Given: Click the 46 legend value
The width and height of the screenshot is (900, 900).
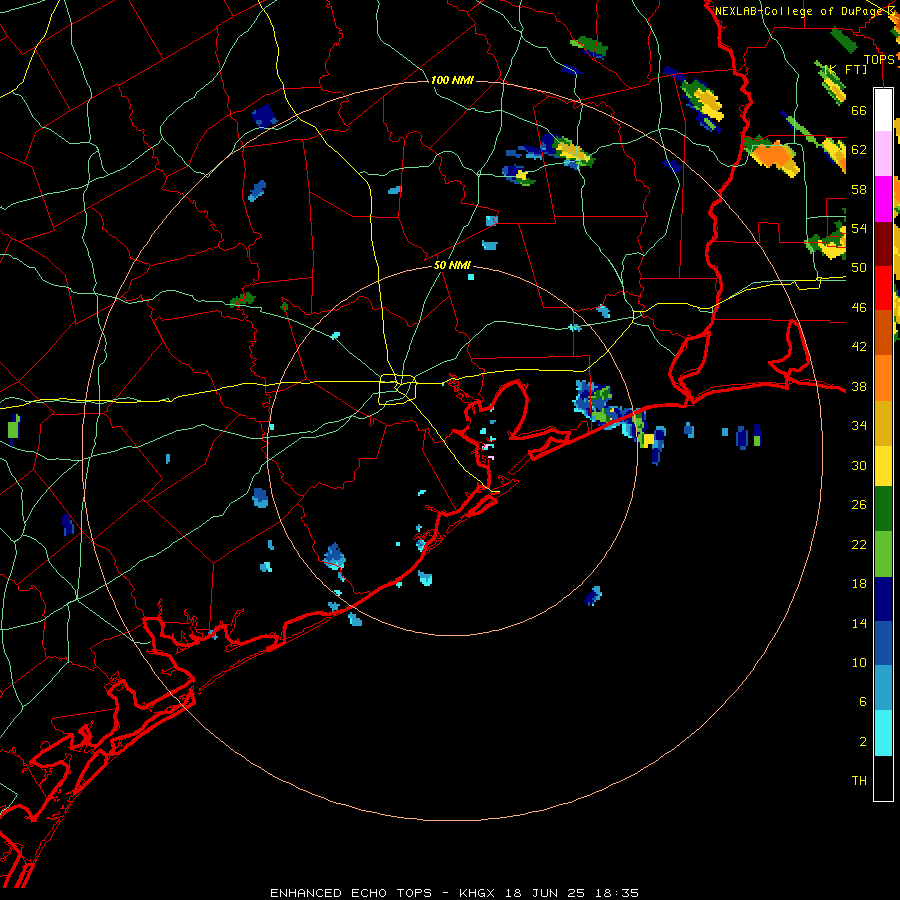Looking at the screenshot, I should (x=859, y=308).
